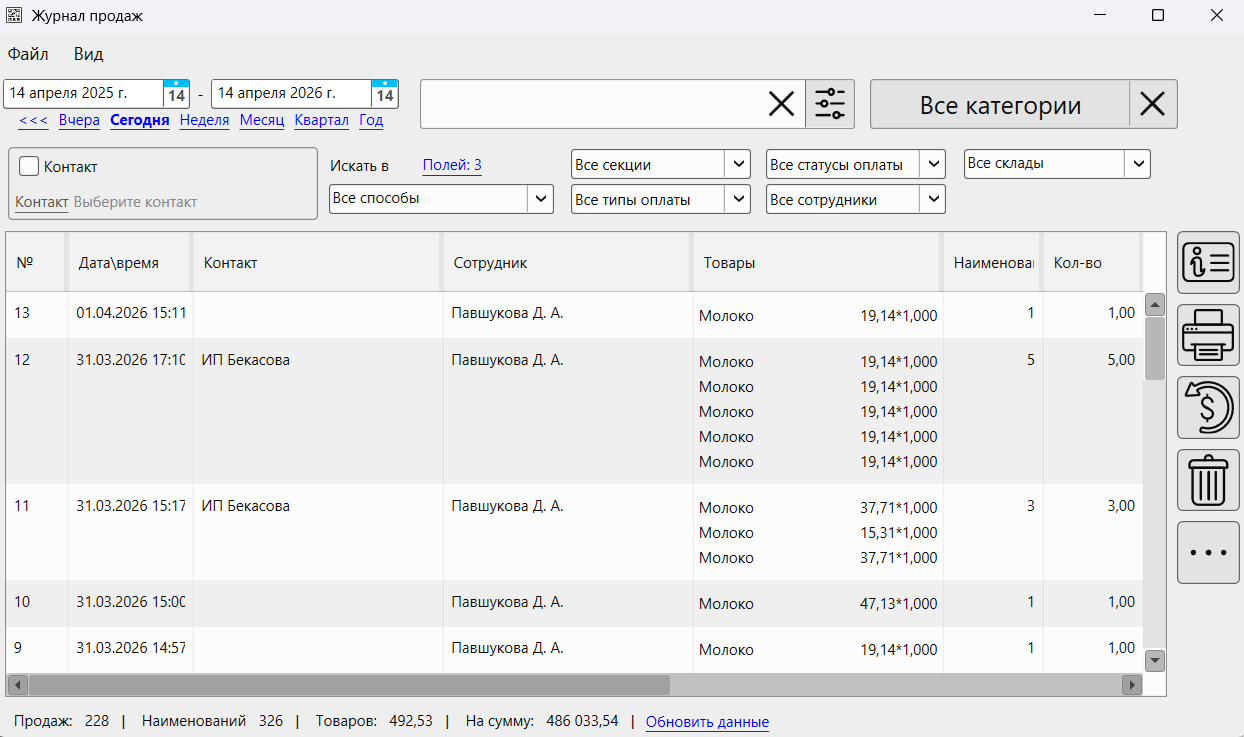
Task: Expand the Все склады dropdown
Action: [1137, 164]
